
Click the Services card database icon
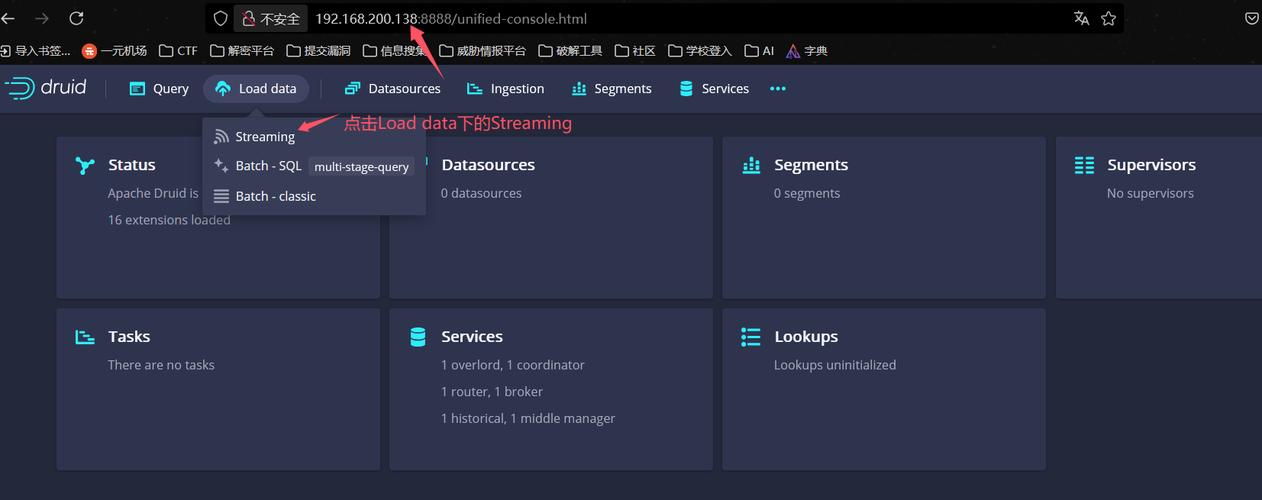[418, 337]
